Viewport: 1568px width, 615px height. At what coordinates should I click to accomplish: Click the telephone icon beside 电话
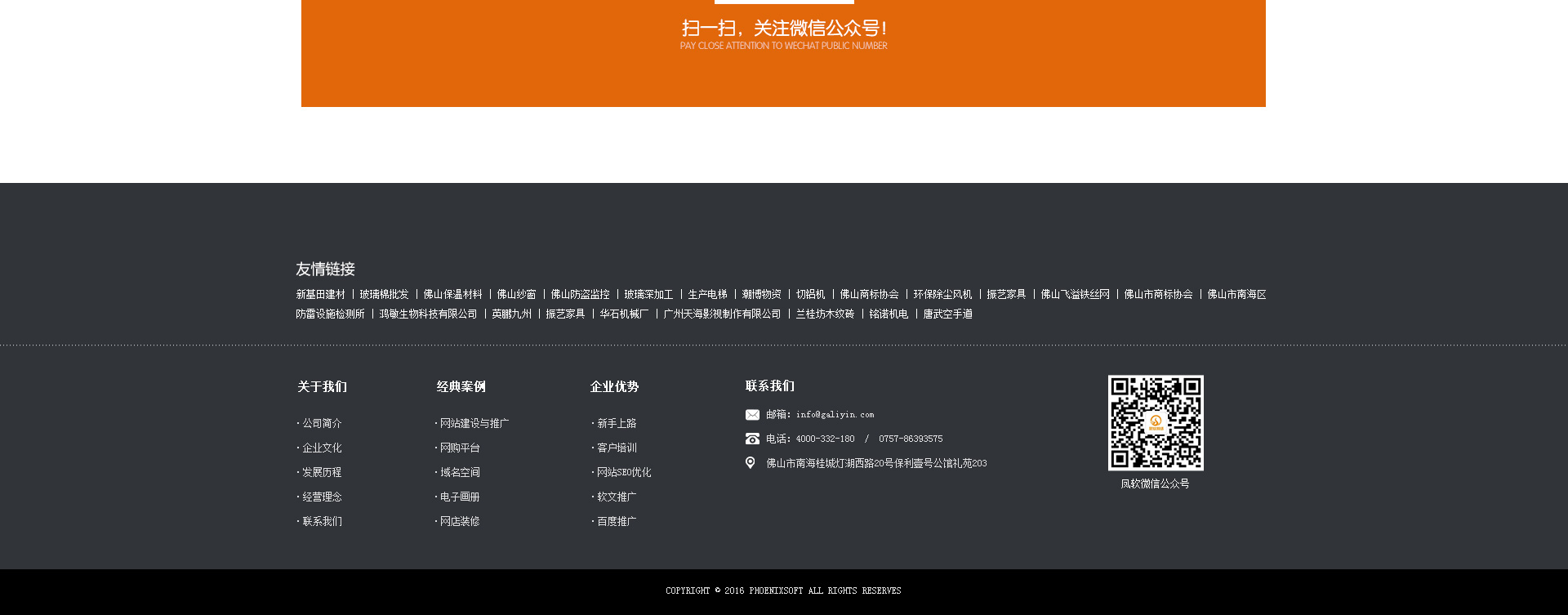(752, 439)
